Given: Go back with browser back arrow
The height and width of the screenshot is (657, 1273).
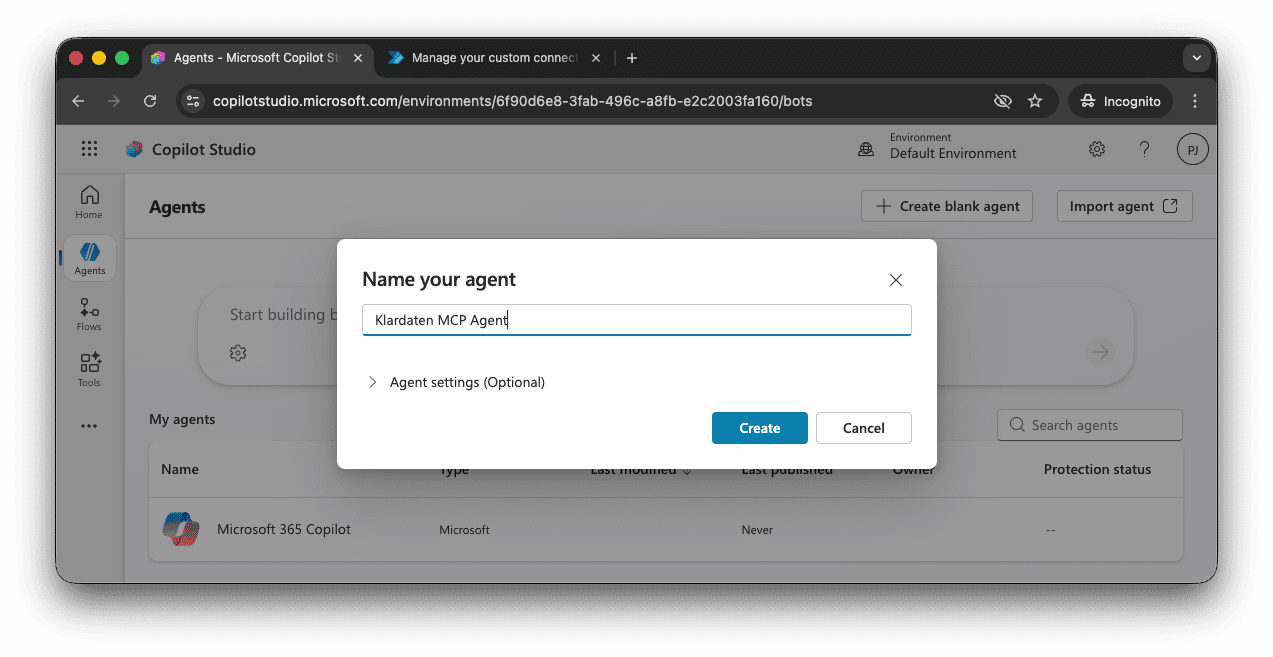Looking at the screenshot, I should [x=78, y=101].
